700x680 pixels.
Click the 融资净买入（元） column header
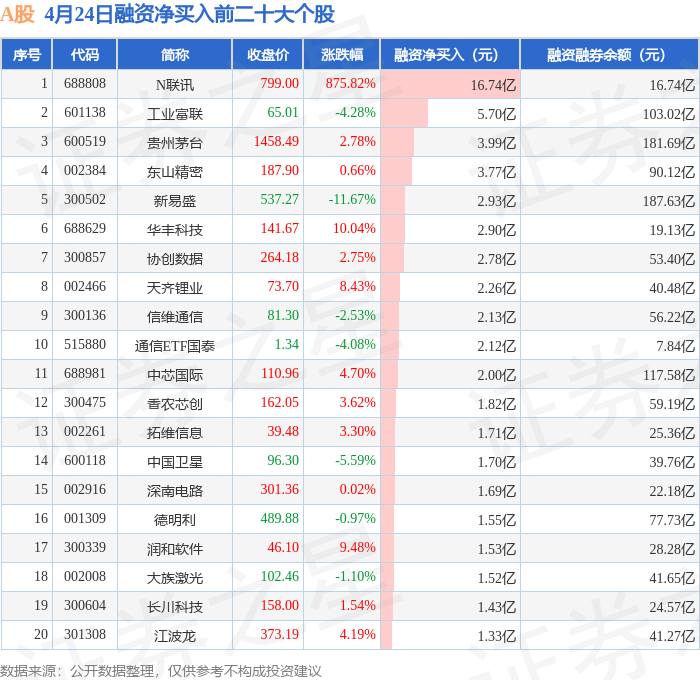[x=450, y=54]
